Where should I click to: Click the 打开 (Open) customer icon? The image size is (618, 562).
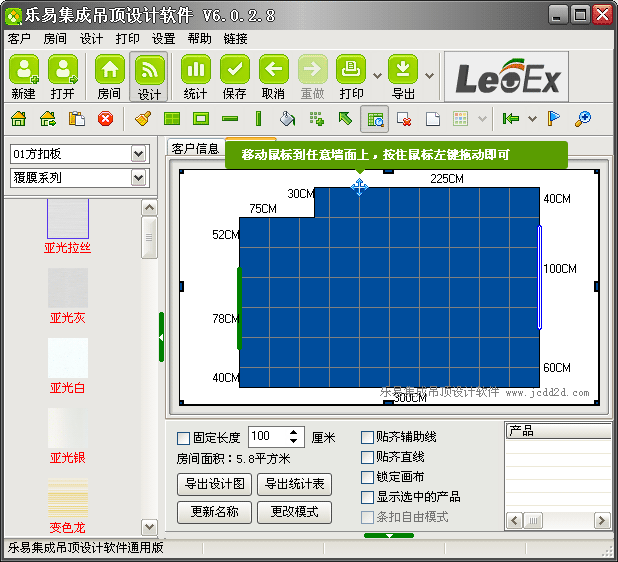coord(63,70)
